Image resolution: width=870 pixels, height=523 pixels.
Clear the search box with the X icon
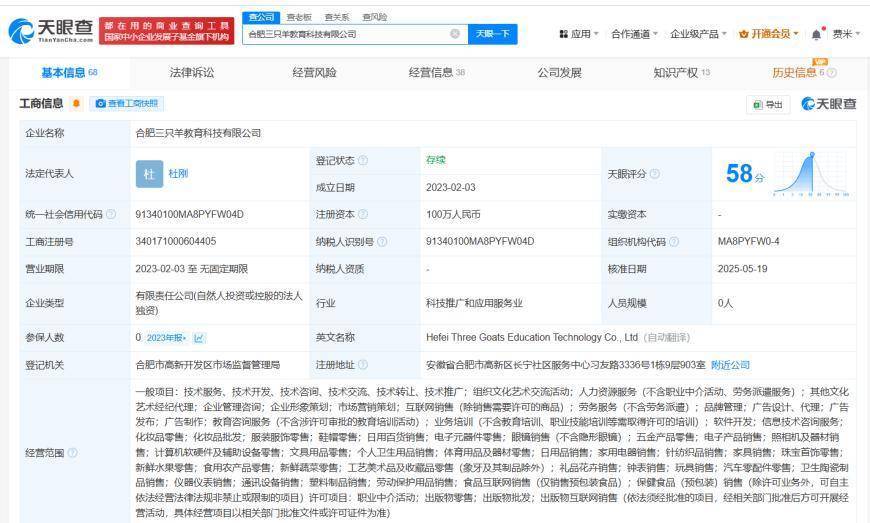point(455,34)
